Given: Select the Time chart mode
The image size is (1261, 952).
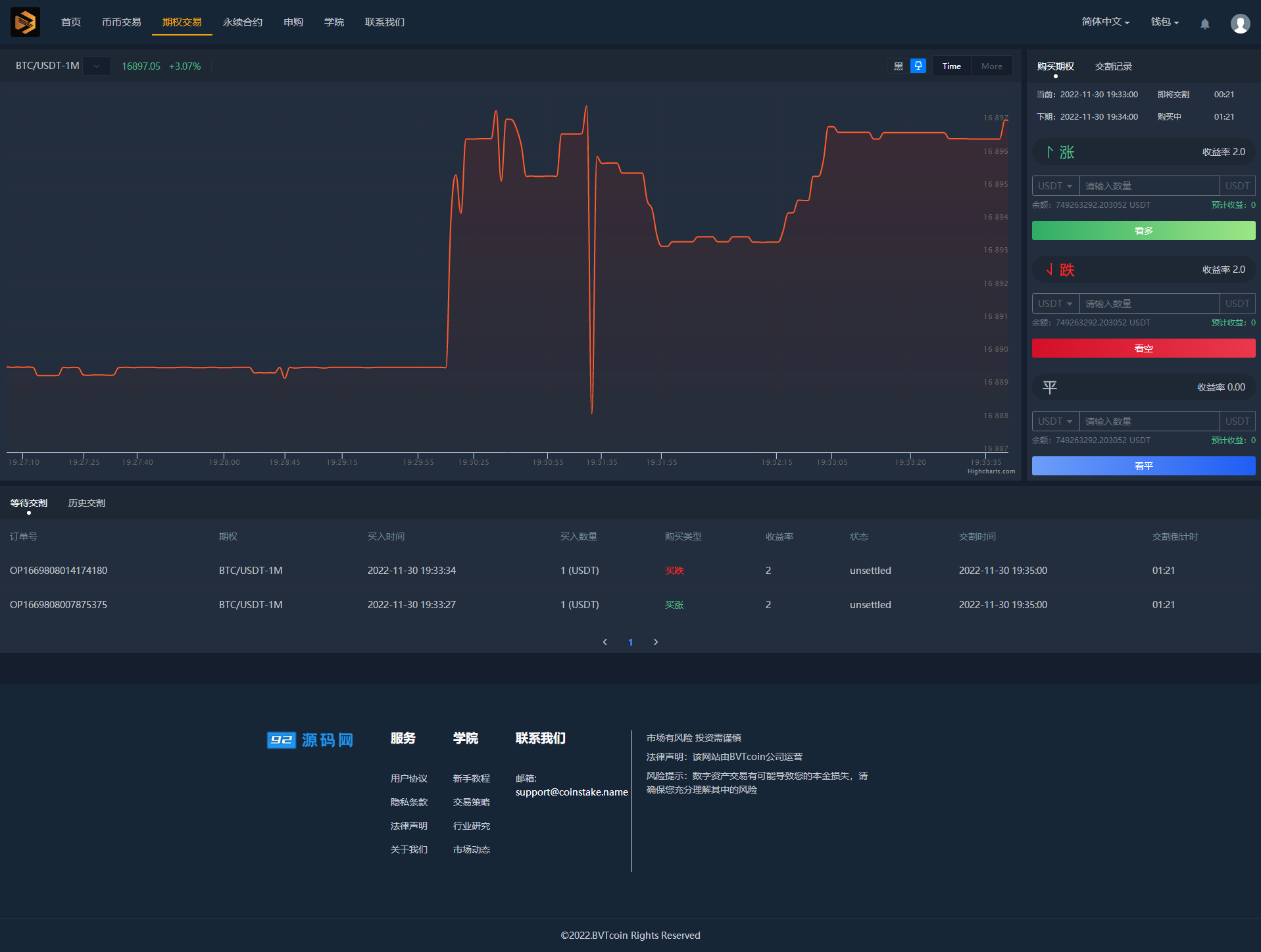Looking at the screenshot, I should coord(951,66).
